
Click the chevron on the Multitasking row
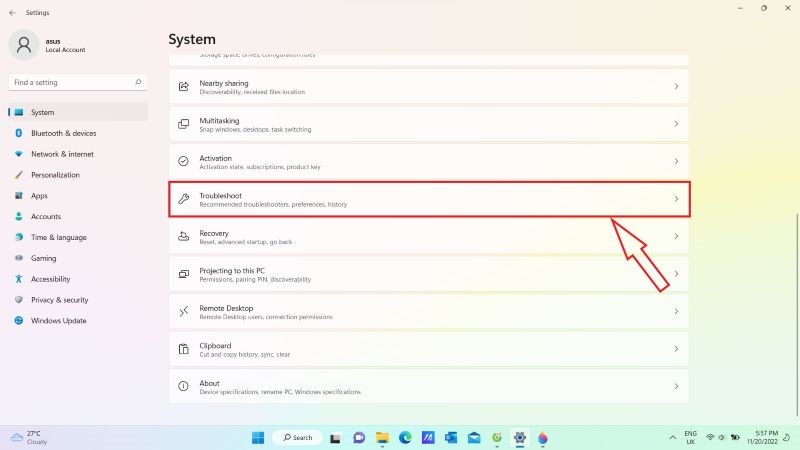coord(676,124)
